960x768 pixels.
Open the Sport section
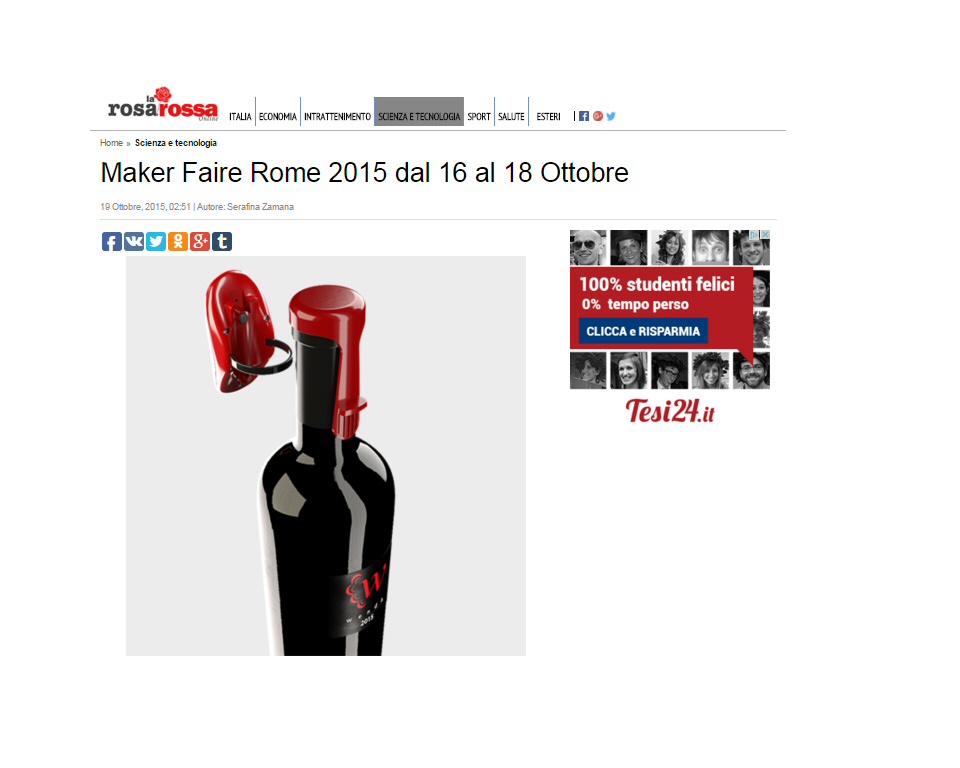(479, 116)
